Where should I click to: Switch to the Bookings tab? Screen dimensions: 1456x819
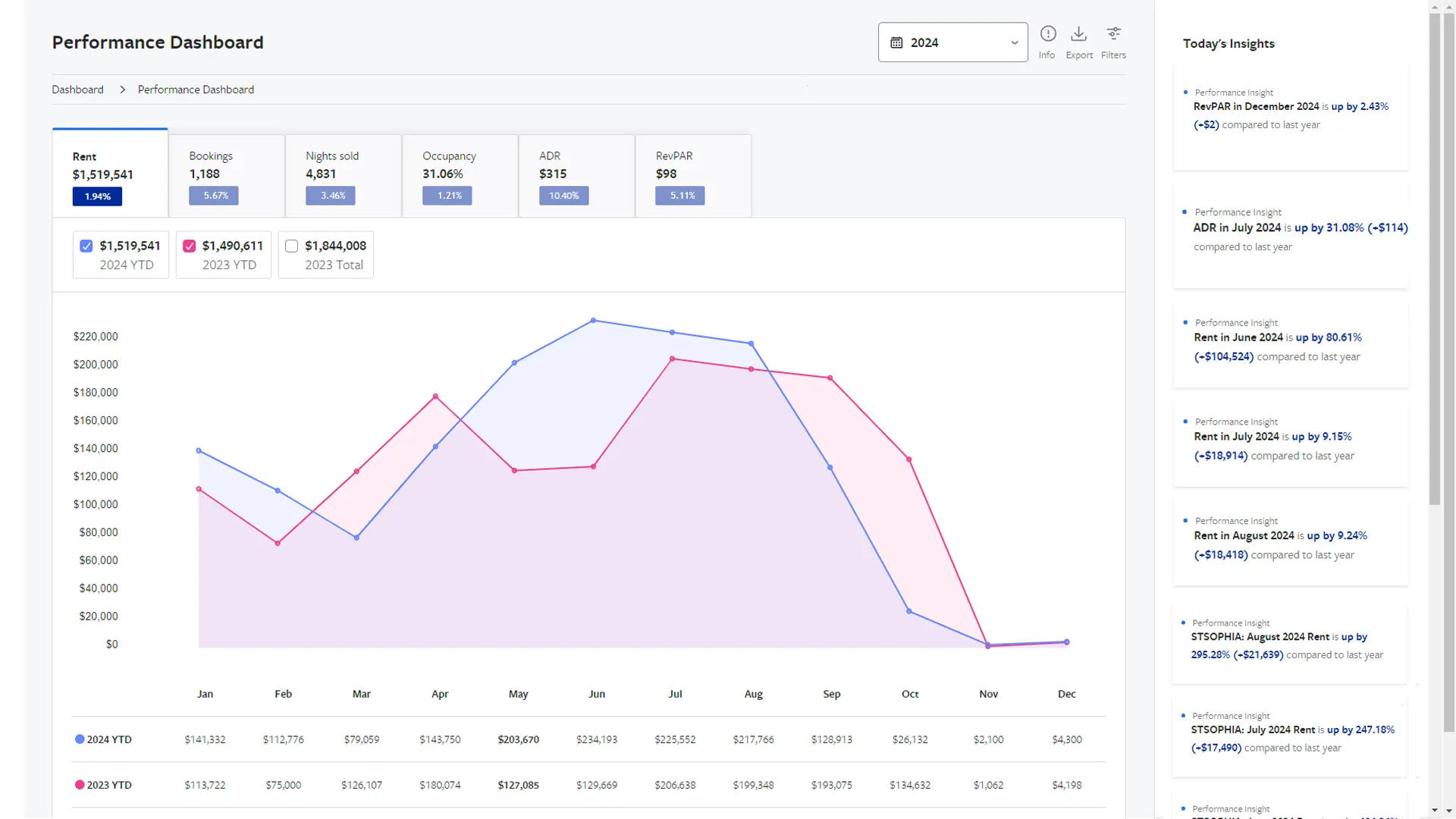[227, 176]
